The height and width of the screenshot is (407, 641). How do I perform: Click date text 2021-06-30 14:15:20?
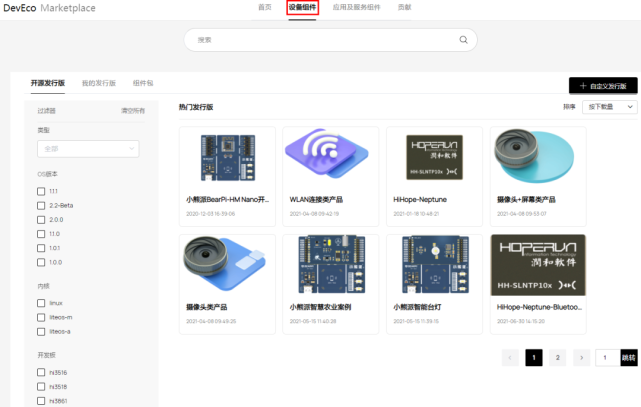point(521,321)
